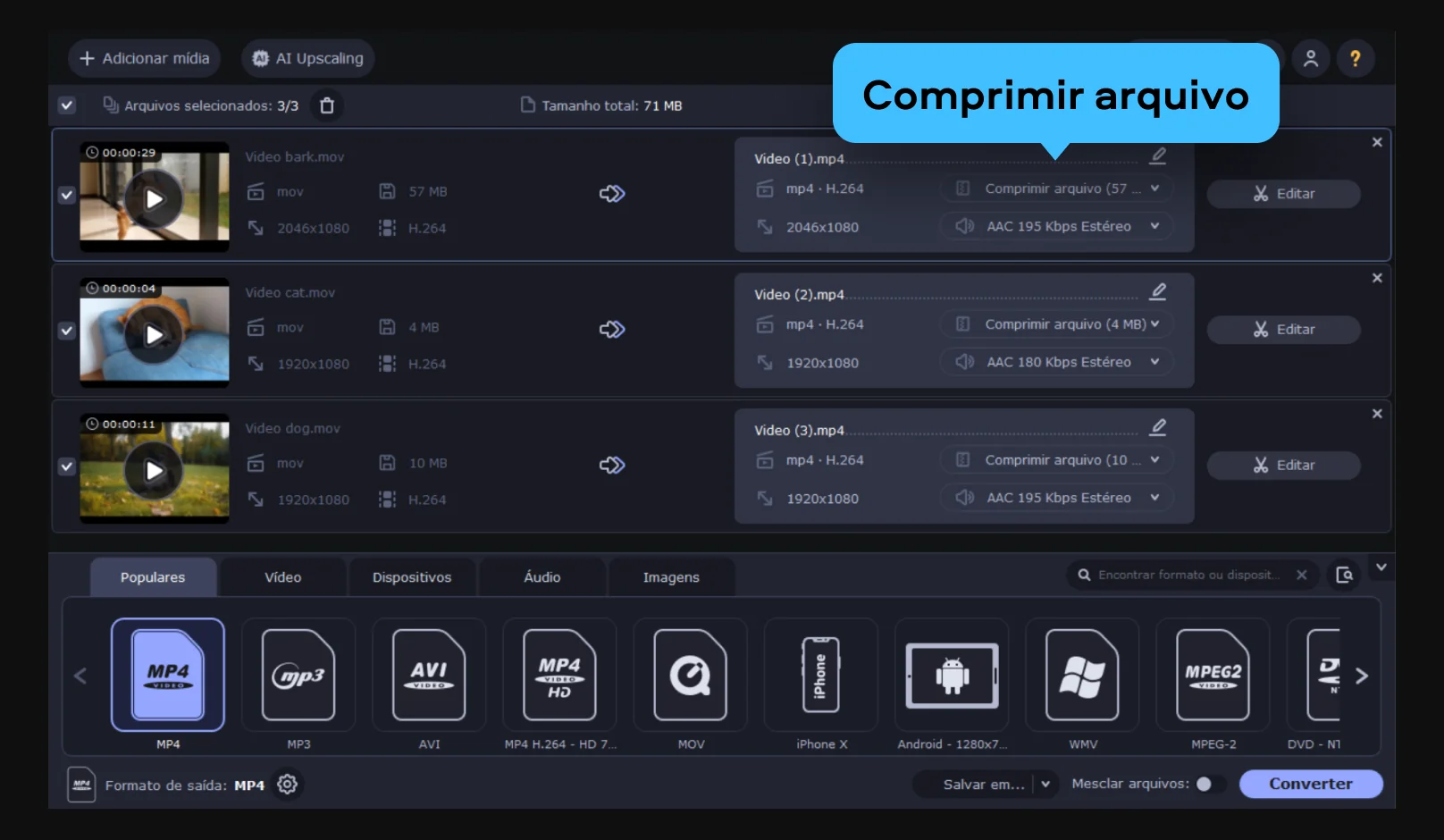1444x840 pixels.
Task: Choose the AVI format icon
Action: (x=429, y=675)
